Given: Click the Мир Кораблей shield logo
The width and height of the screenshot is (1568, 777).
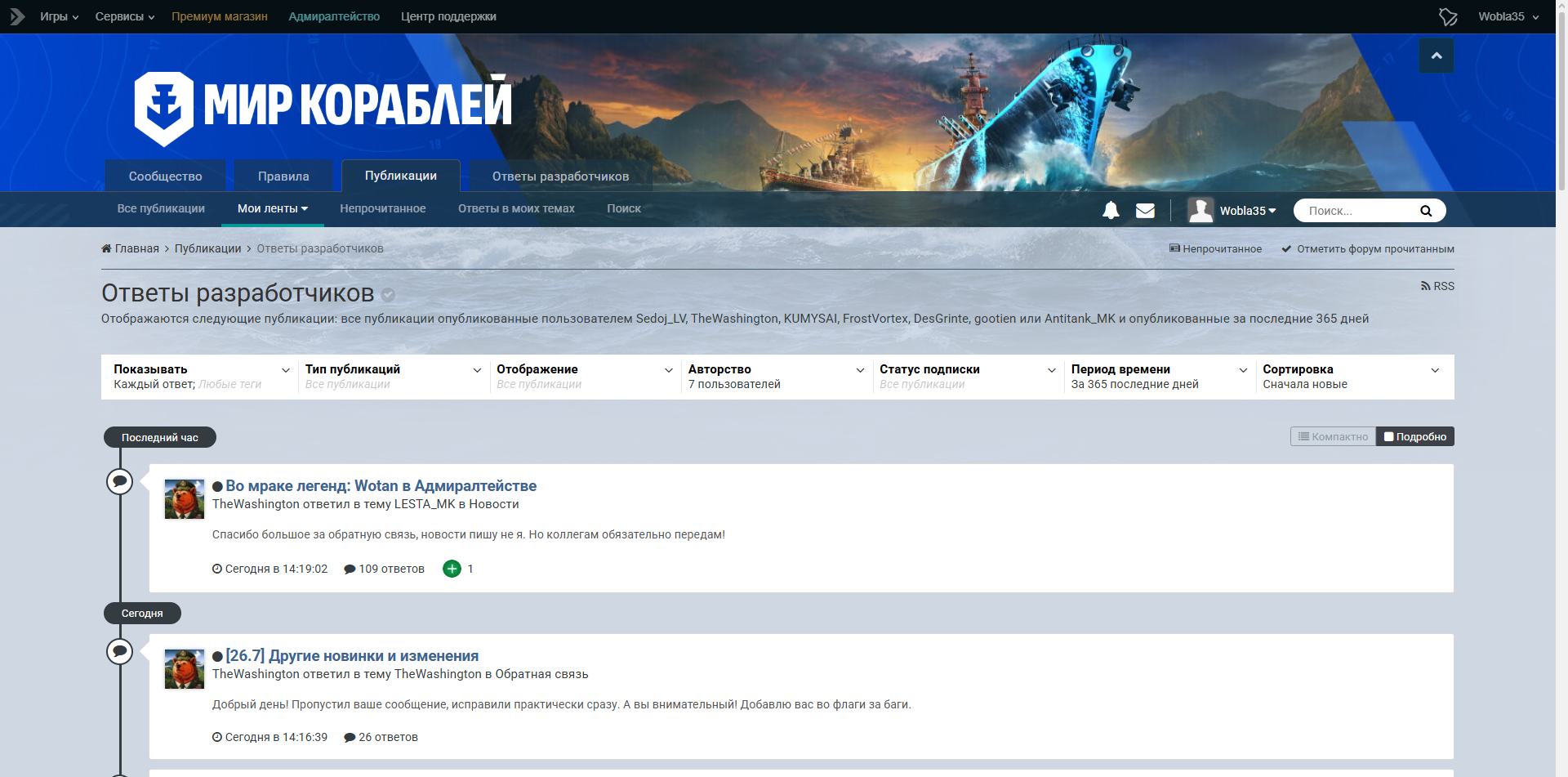Looking at the screenshot, I should [x=164, y=109].
